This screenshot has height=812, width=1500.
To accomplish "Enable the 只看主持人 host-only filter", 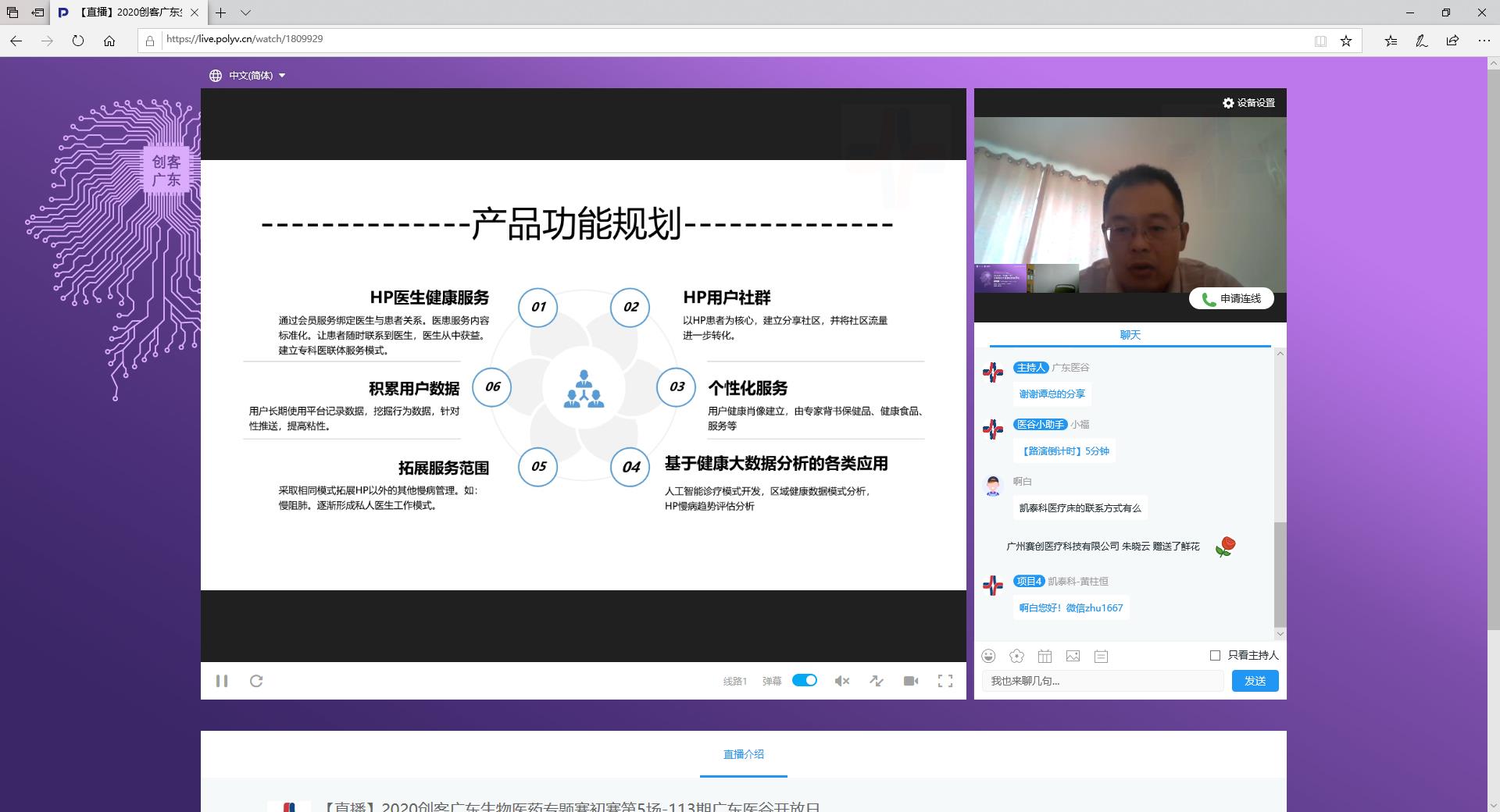I will 1214,656.
